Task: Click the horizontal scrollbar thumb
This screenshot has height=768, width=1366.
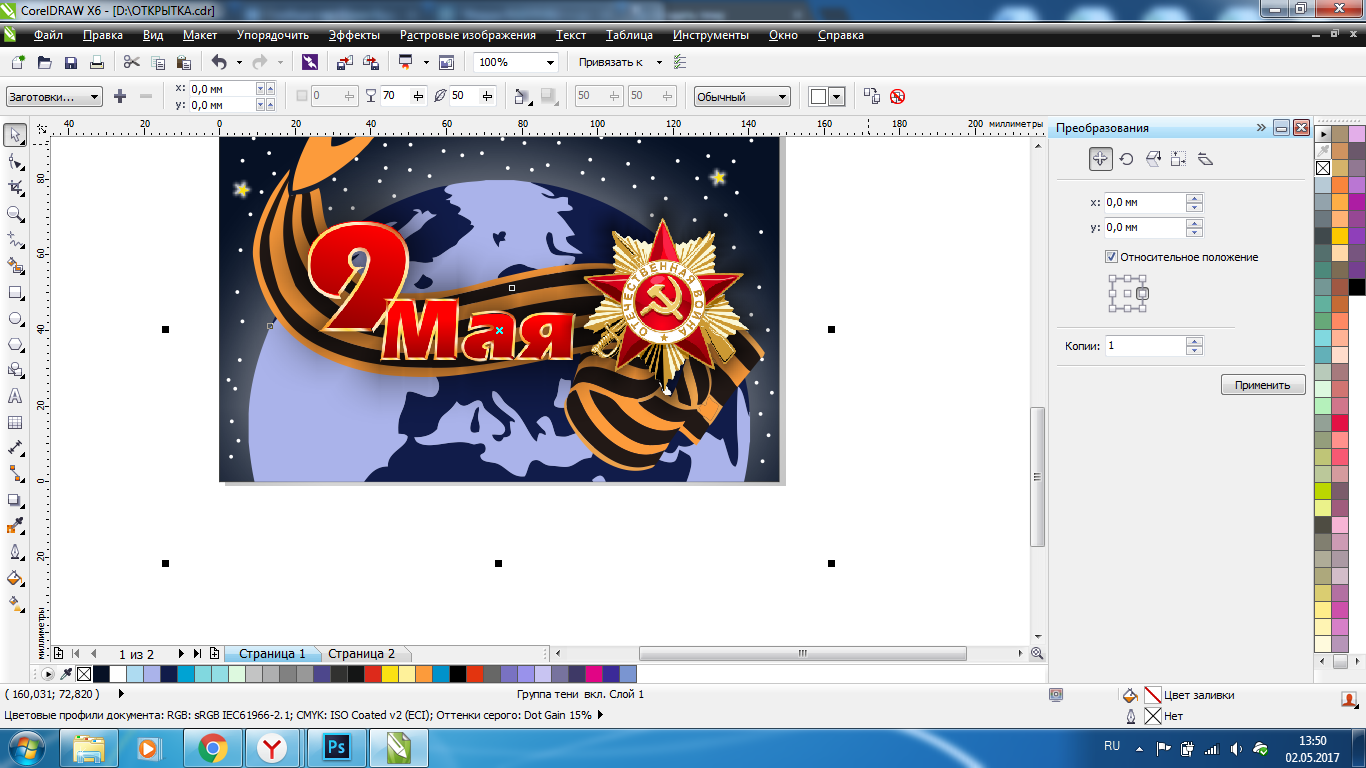Action: (x=802, y=653)
